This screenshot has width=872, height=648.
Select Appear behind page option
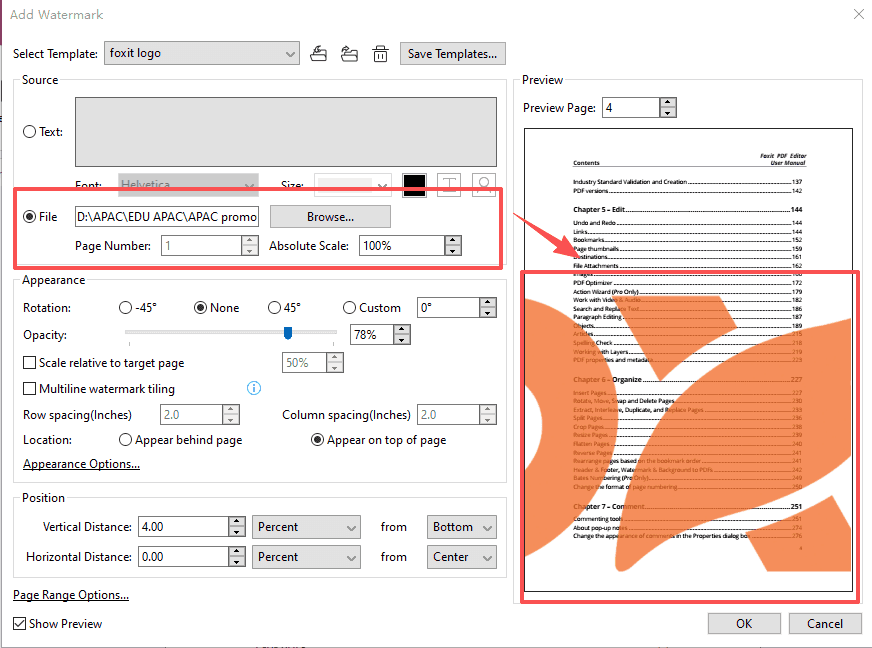click(126, 440)
